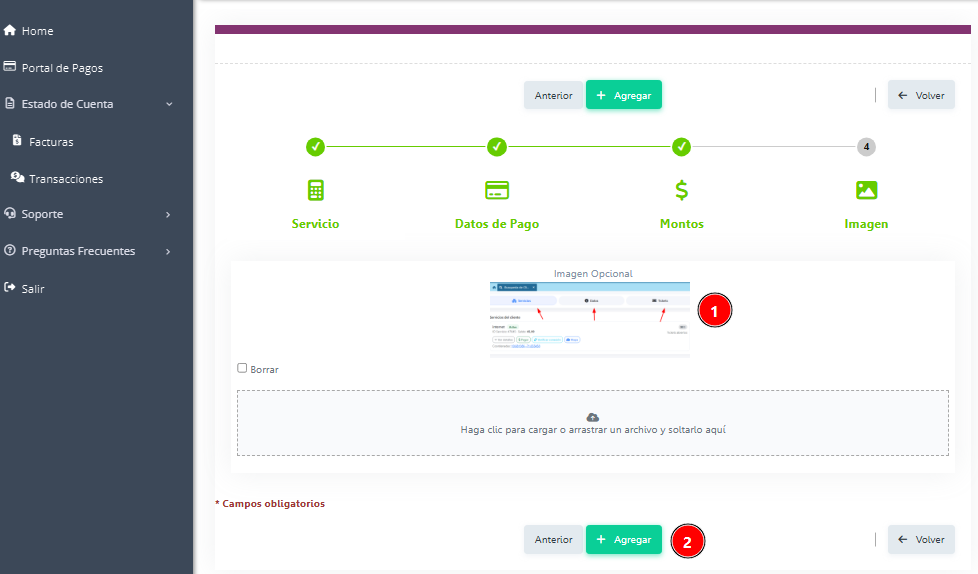Expand the Soporte menu arrow
The width and height of the screenshot is (978, 574).
(168, 214)
